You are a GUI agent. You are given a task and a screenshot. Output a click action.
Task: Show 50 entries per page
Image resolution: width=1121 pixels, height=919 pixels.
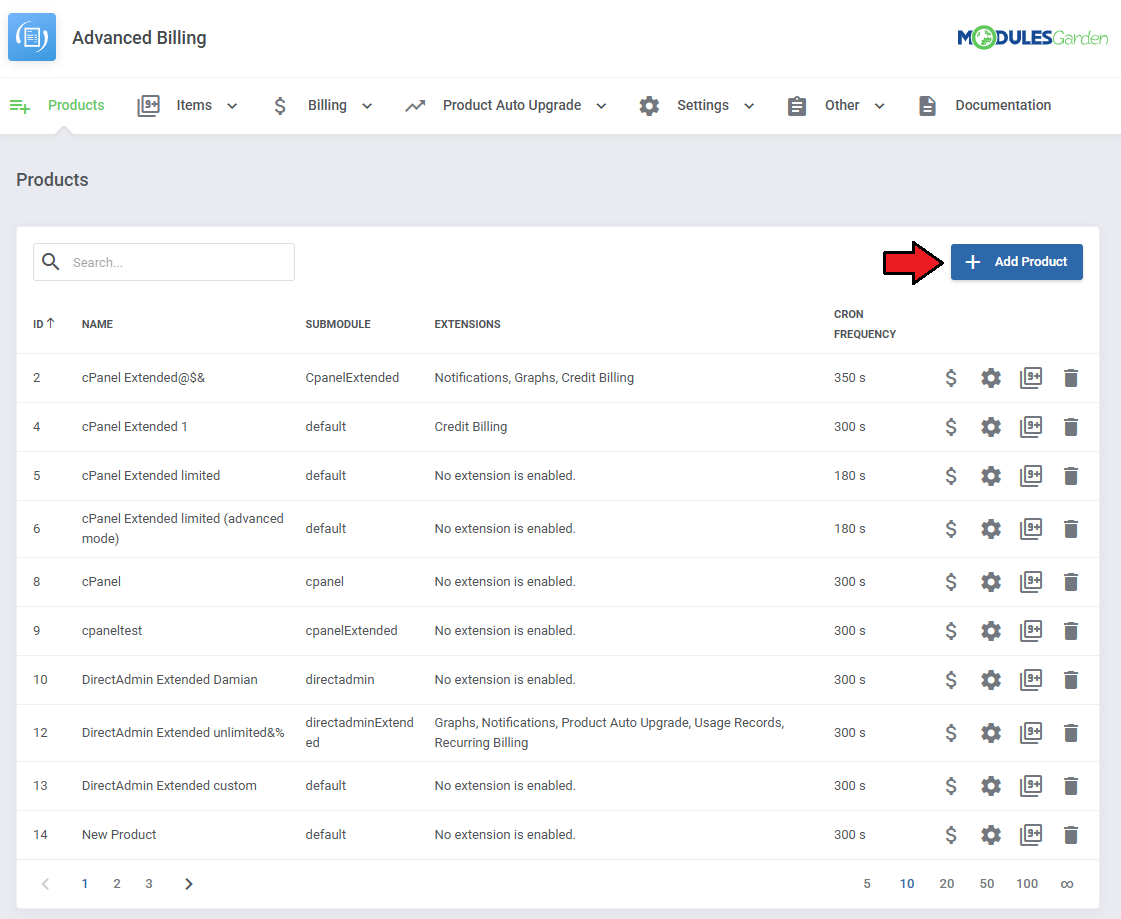(987, 884)
